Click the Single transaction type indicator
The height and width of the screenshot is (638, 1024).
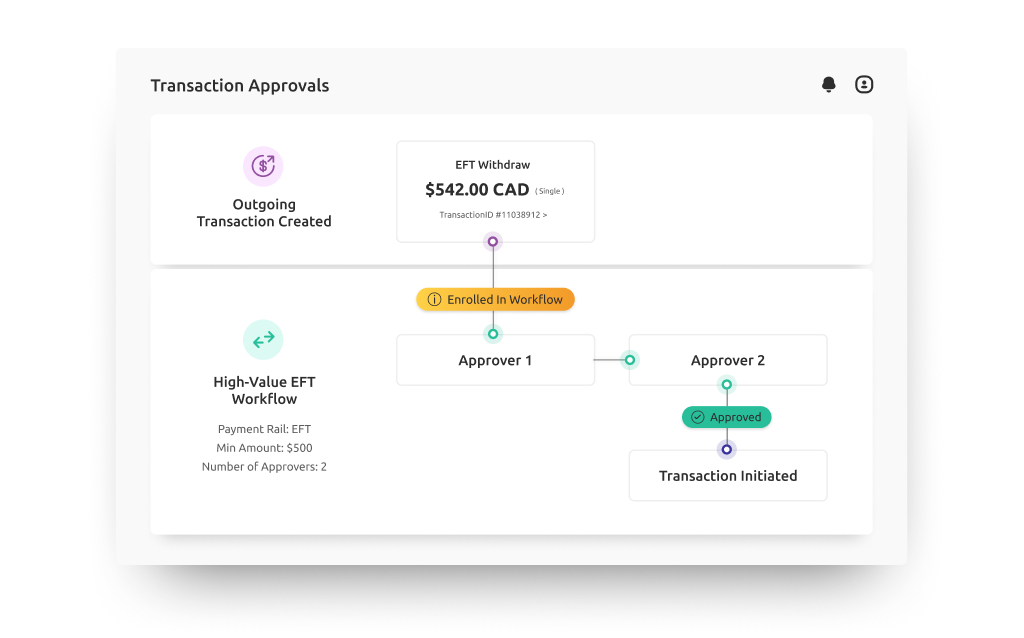[x=548, y=190]
